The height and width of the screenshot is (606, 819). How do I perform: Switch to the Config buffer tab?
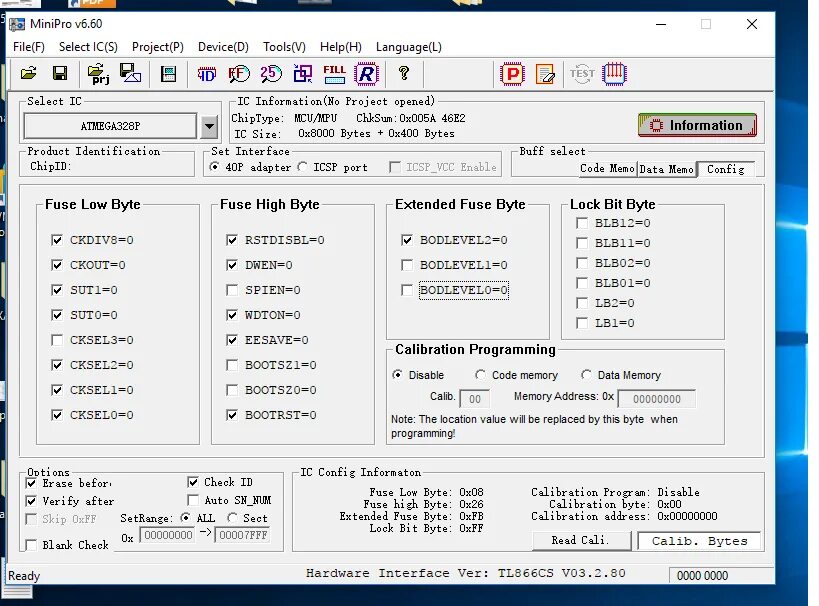(726, 169)
